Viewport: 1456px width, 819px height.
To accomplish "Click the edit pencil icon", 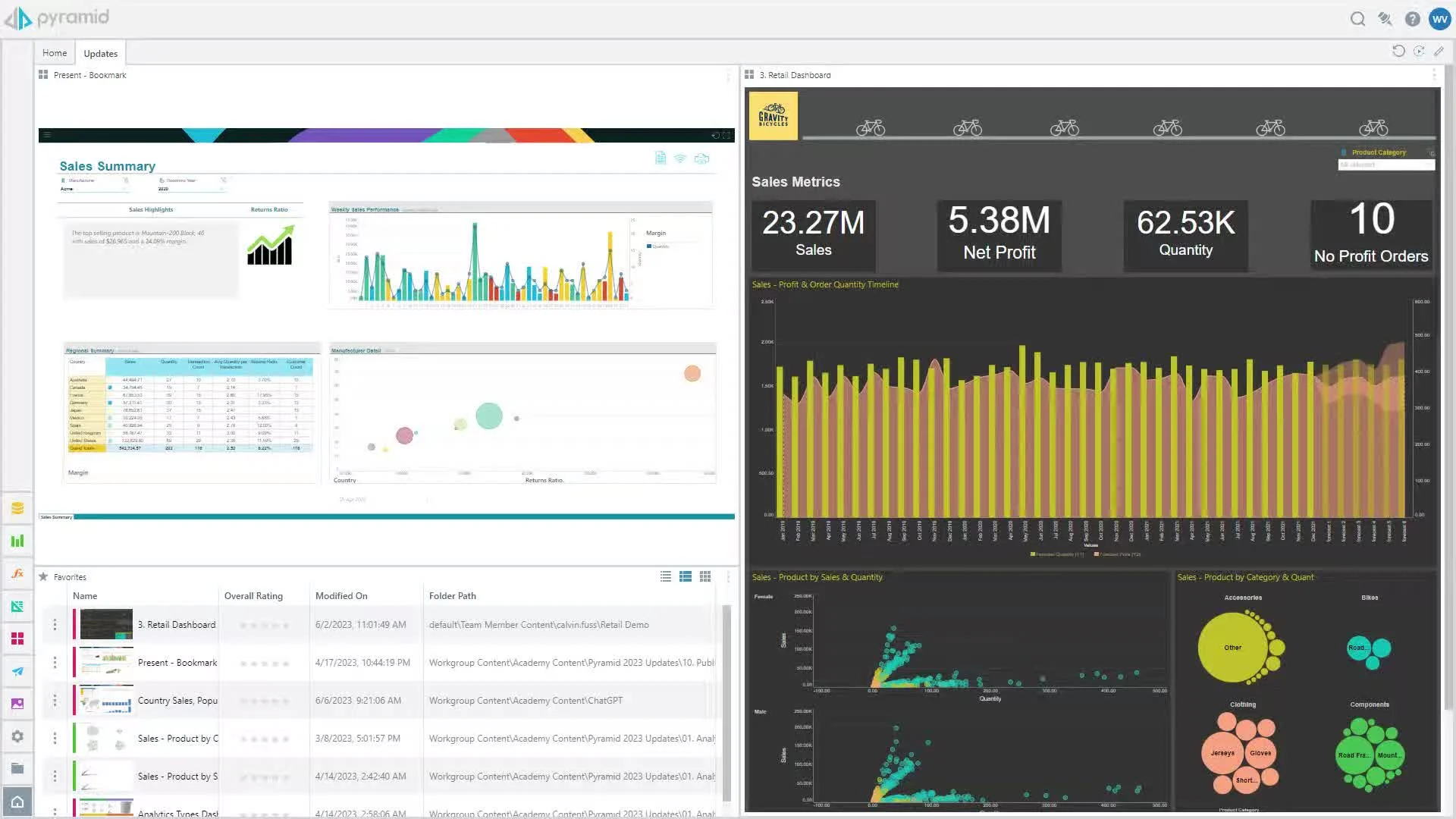I will [x=1439, y=52].
